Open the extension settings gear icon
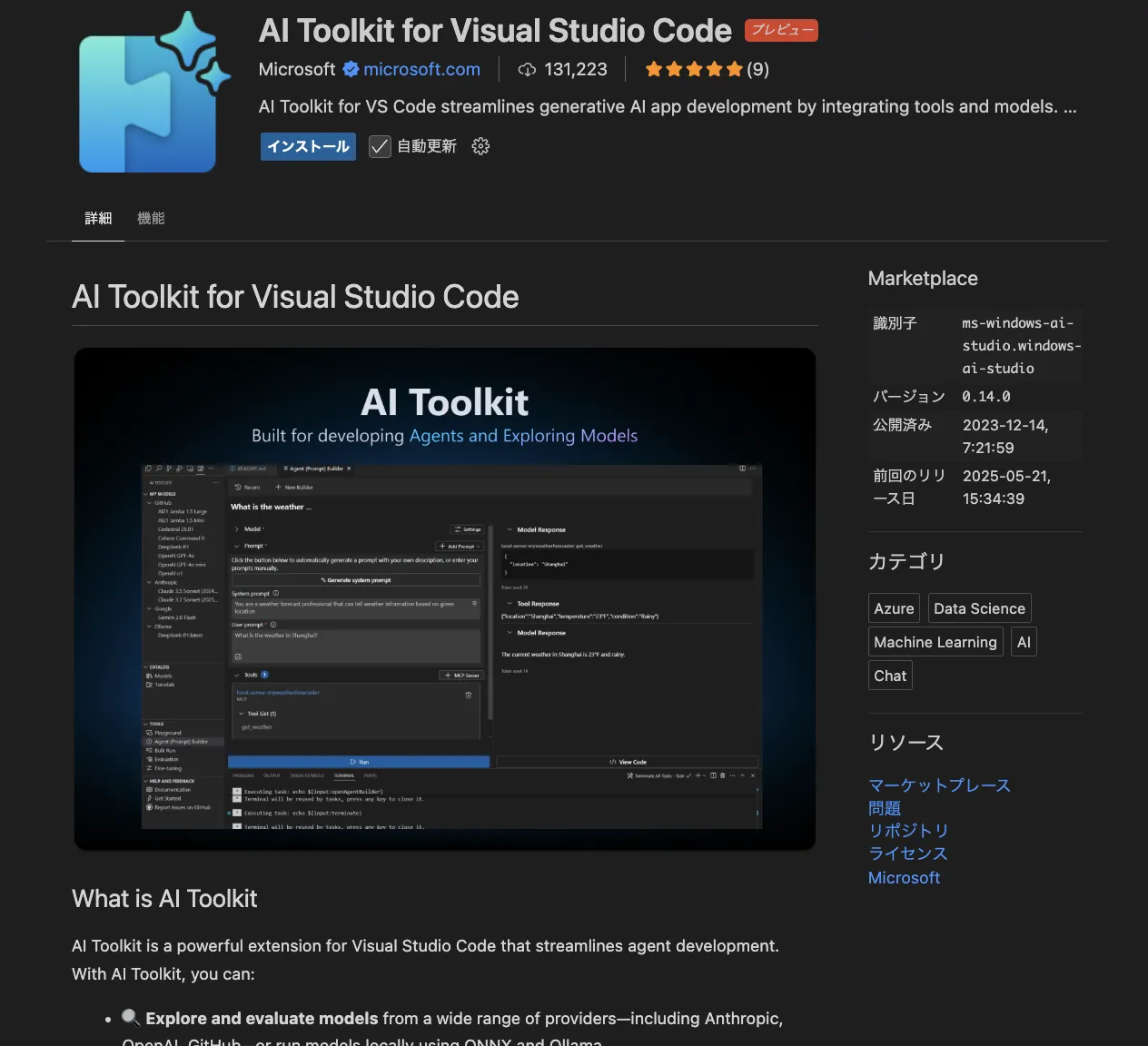Image resolution: width=1148 pixels, height=1046 pixels. (480, 146)
